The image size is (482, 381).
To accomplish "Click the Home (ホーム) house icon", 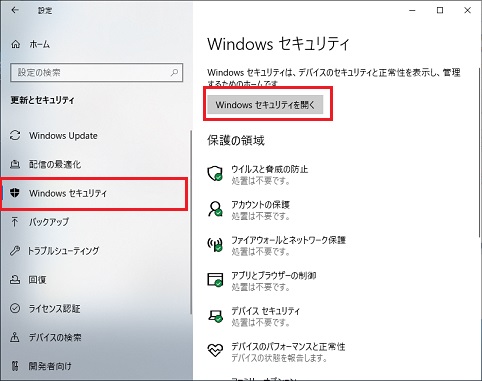I will click(16, 44).
